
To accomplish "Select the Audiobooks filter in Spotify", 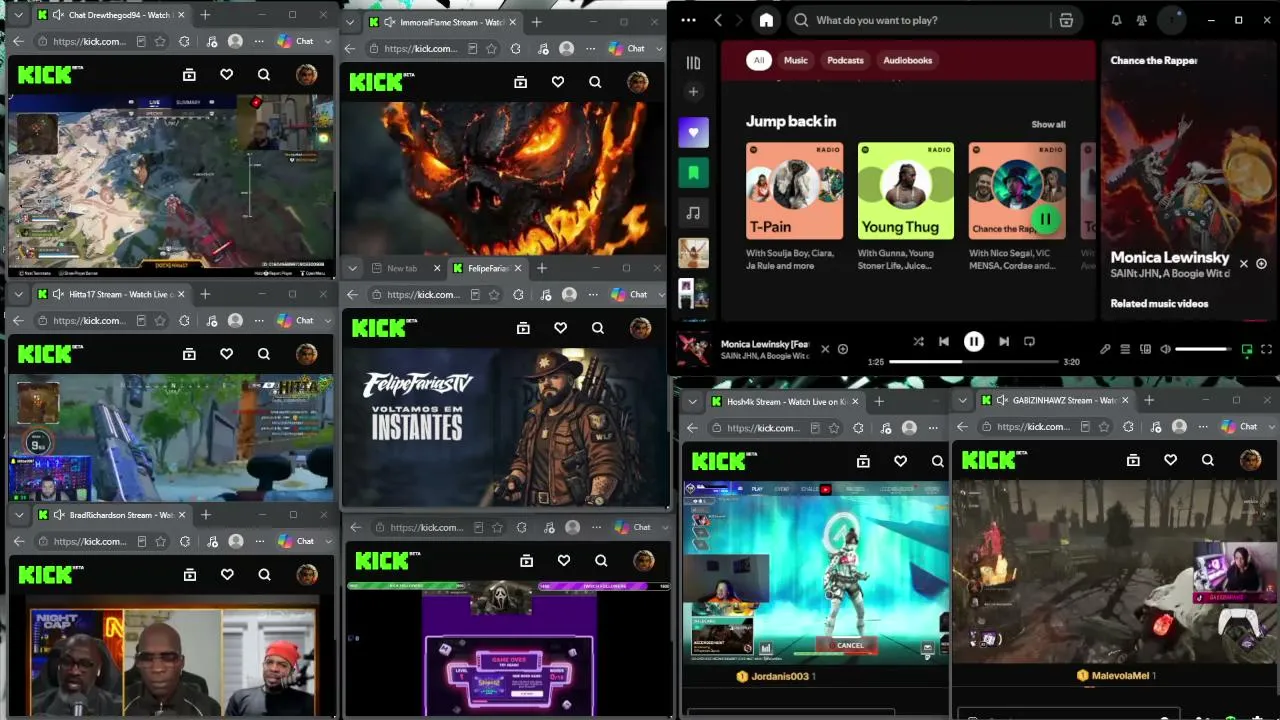I will (907, 60).
